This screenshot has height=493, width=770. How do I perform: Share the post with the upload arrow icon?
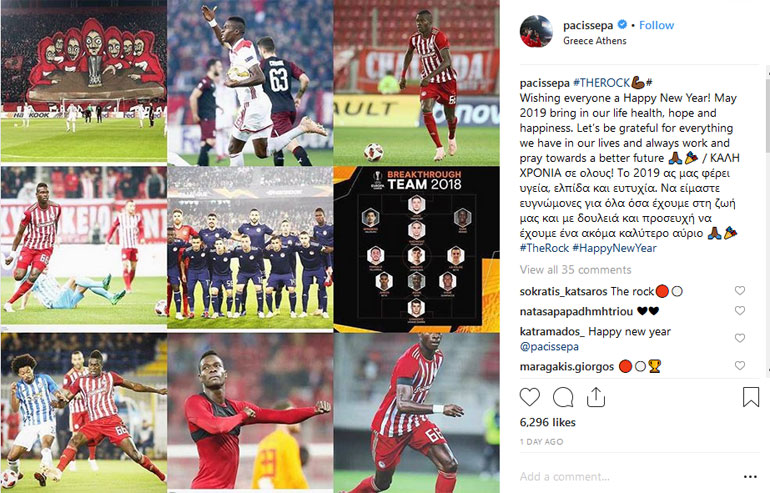pos(596,397)
